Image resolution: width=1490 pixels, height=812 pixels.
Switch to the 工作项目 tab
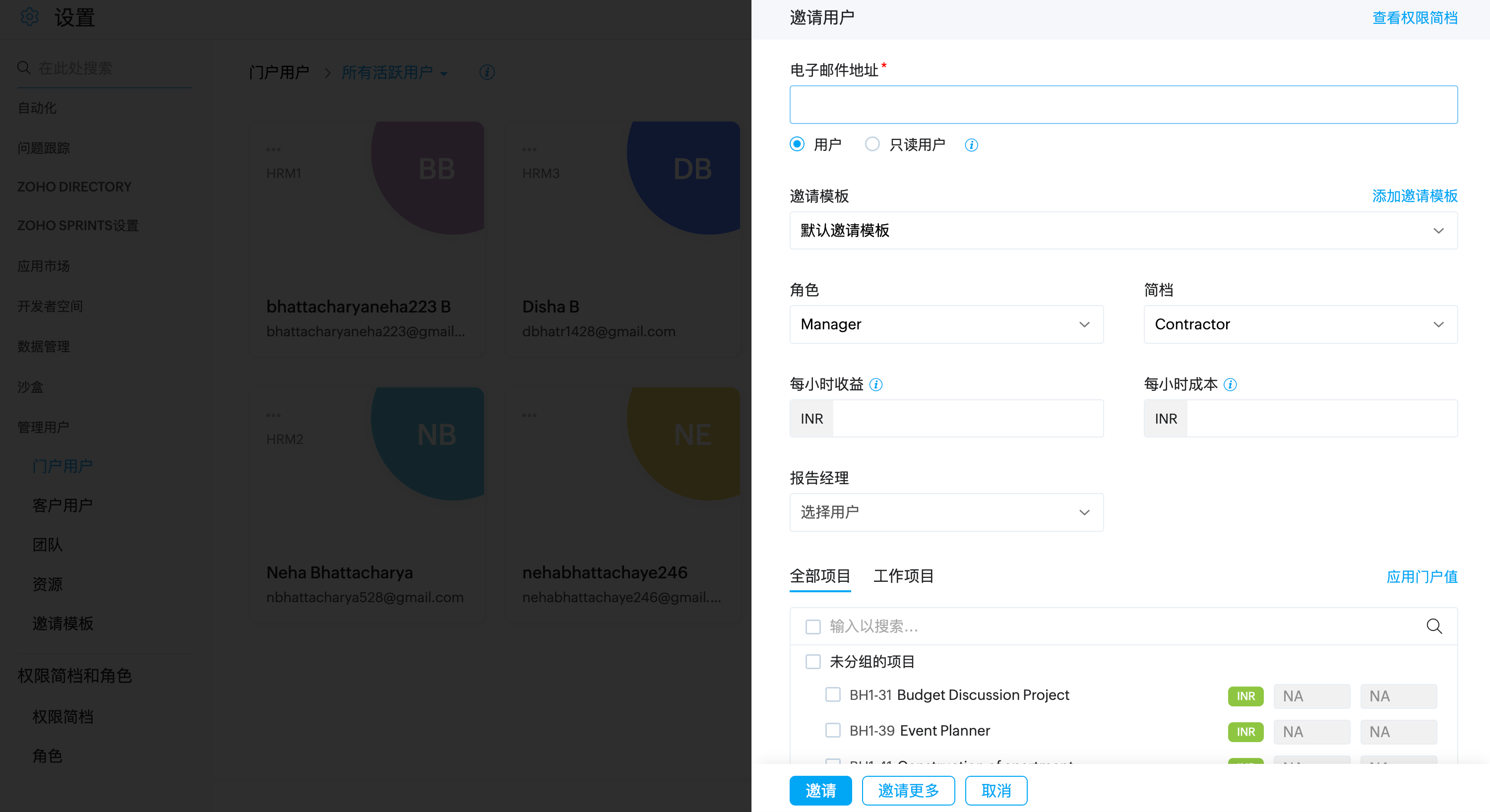[904, 576]
